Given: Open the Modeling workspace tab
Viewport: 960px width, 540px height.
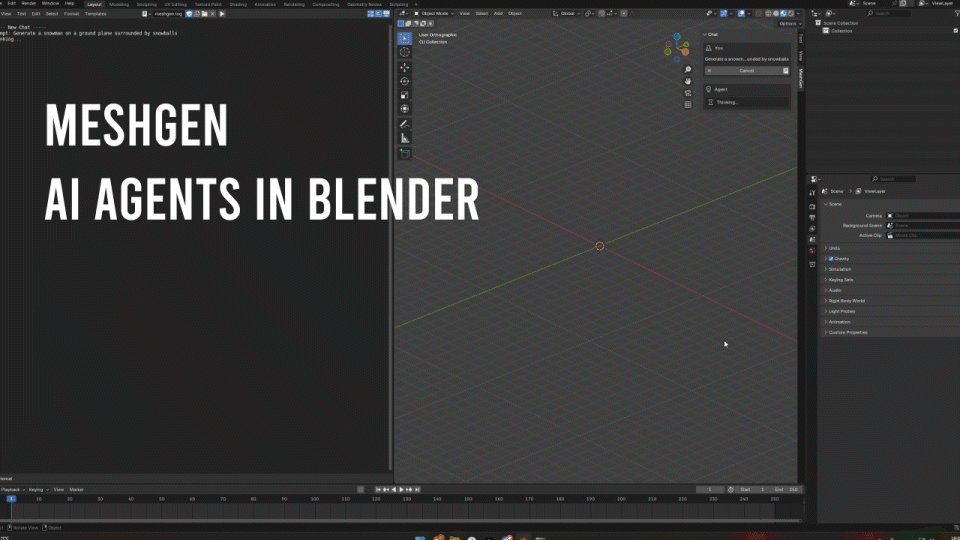Looking at the screenshot, I should (x=119, y=4).
